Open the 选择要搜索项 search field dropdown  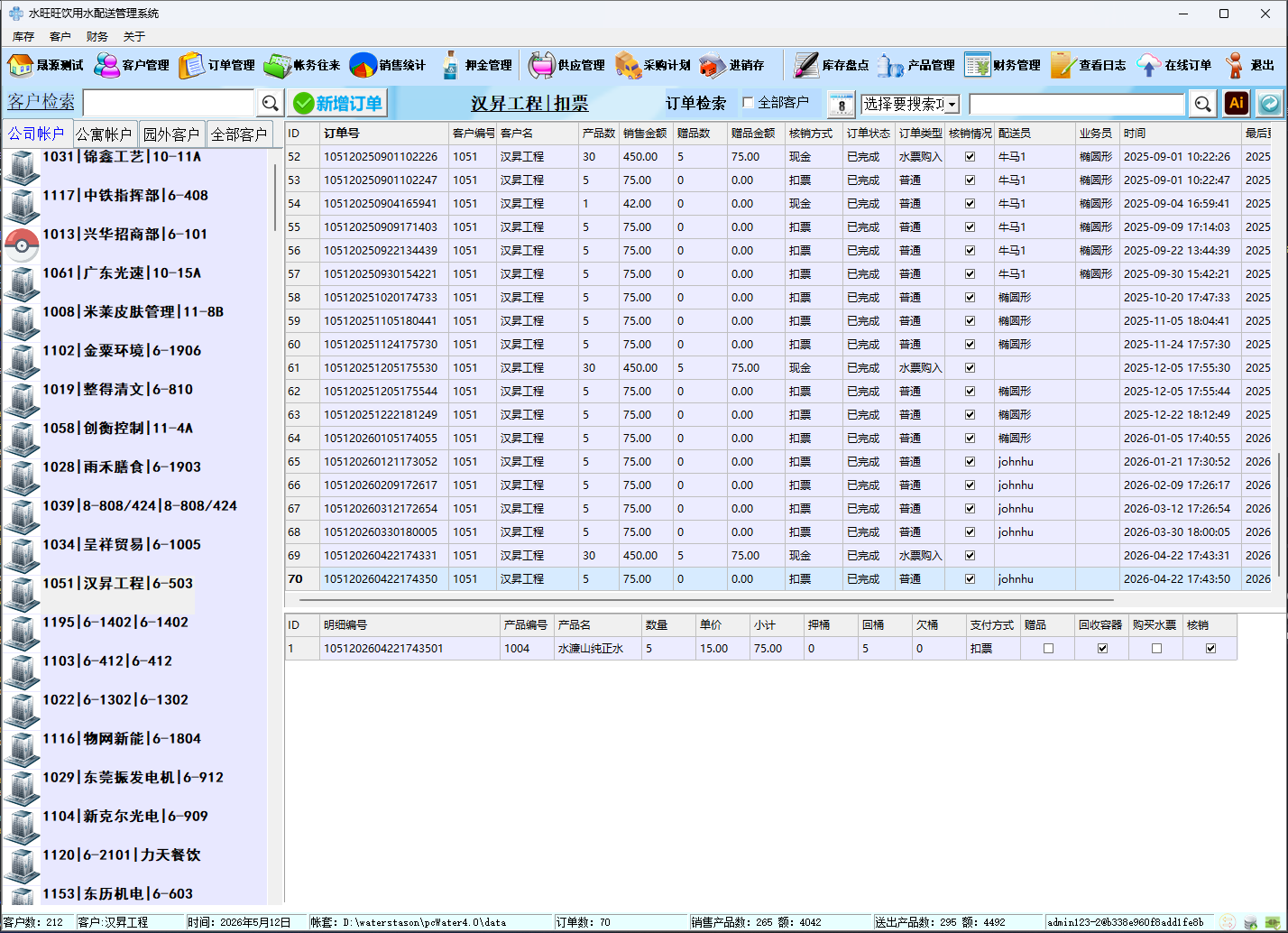point(952,105)
